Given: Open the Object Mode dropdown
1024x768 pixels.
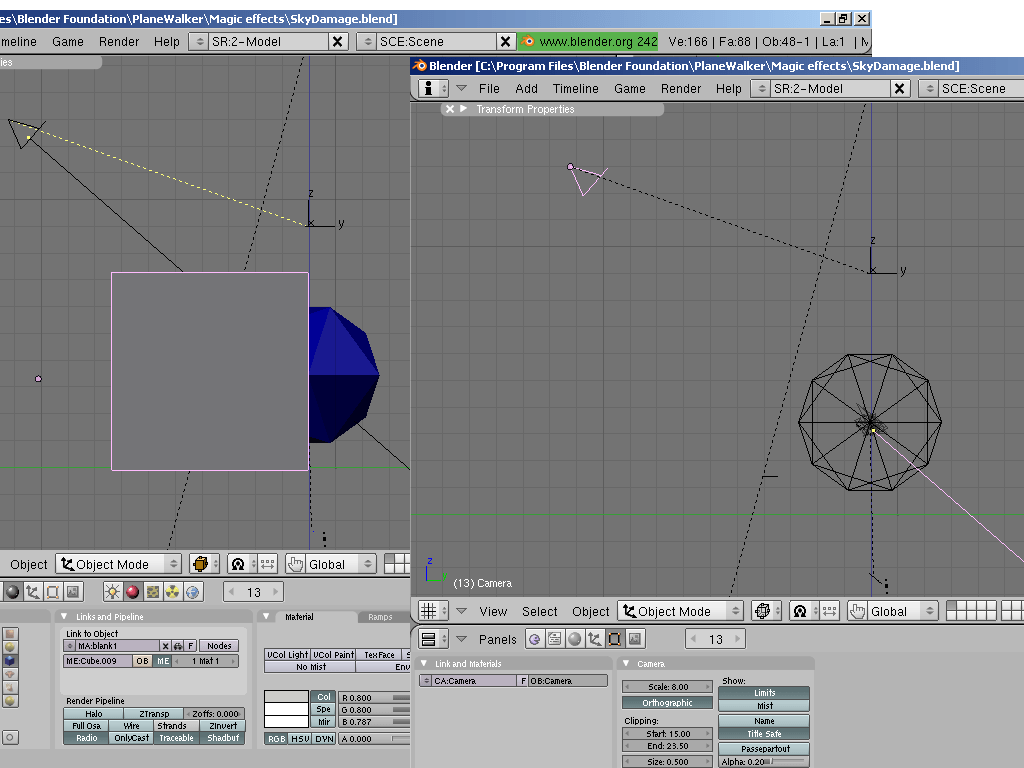Looking at the screenshot, I should pos(680,611).
